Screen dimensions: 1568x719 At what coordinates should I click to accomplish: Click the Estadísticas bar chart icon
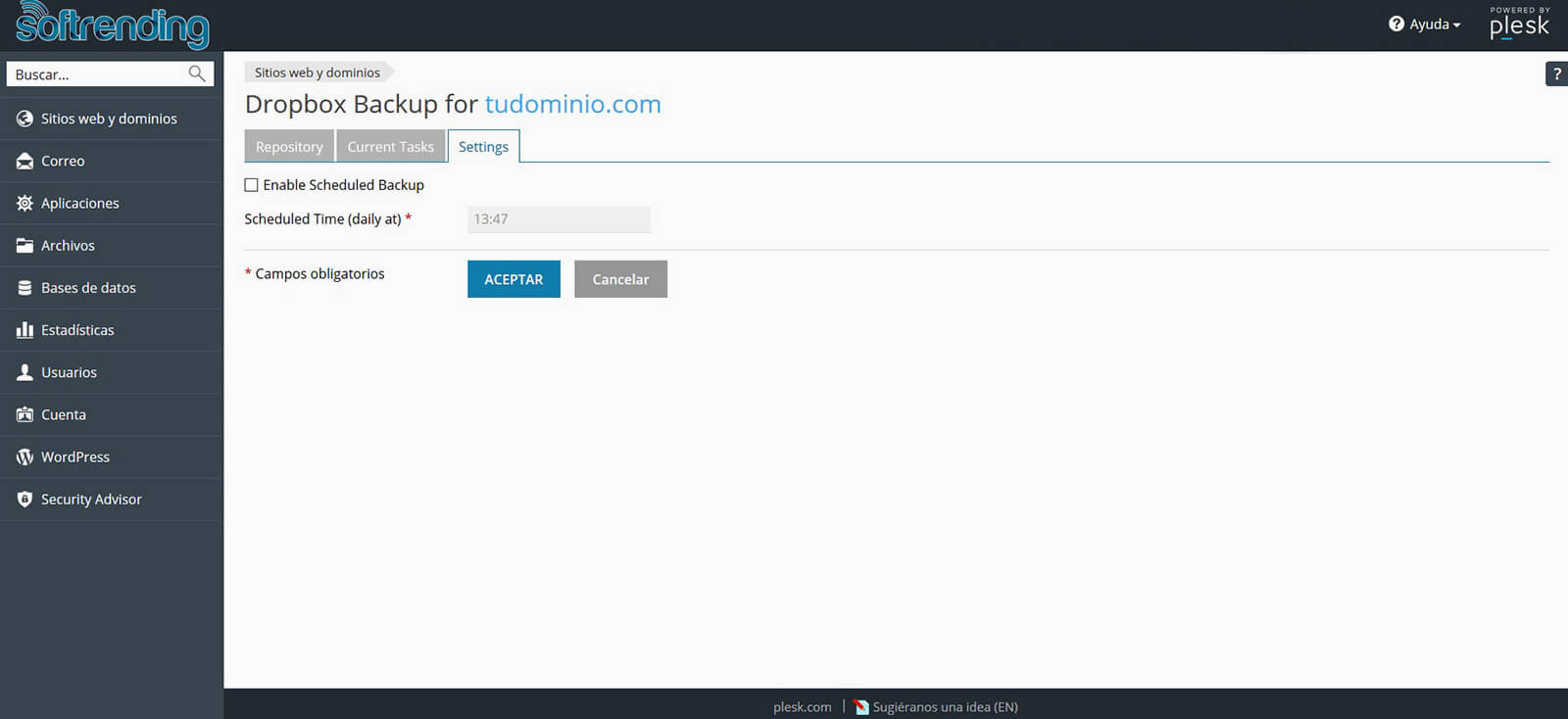pyautogui.click(x=24, y=330)
